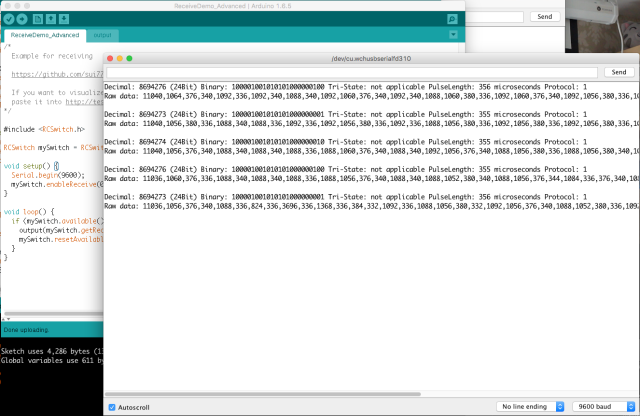The height and width of the screenshot is (416, 640).
Task: Create a new sketch with New icon
Action: coord(38,19)
